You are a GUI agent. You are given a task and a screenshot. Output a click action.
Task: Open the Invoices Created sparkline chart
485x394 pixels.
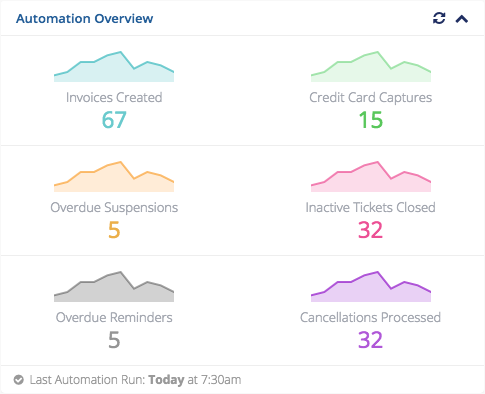[x=114, y=66]
